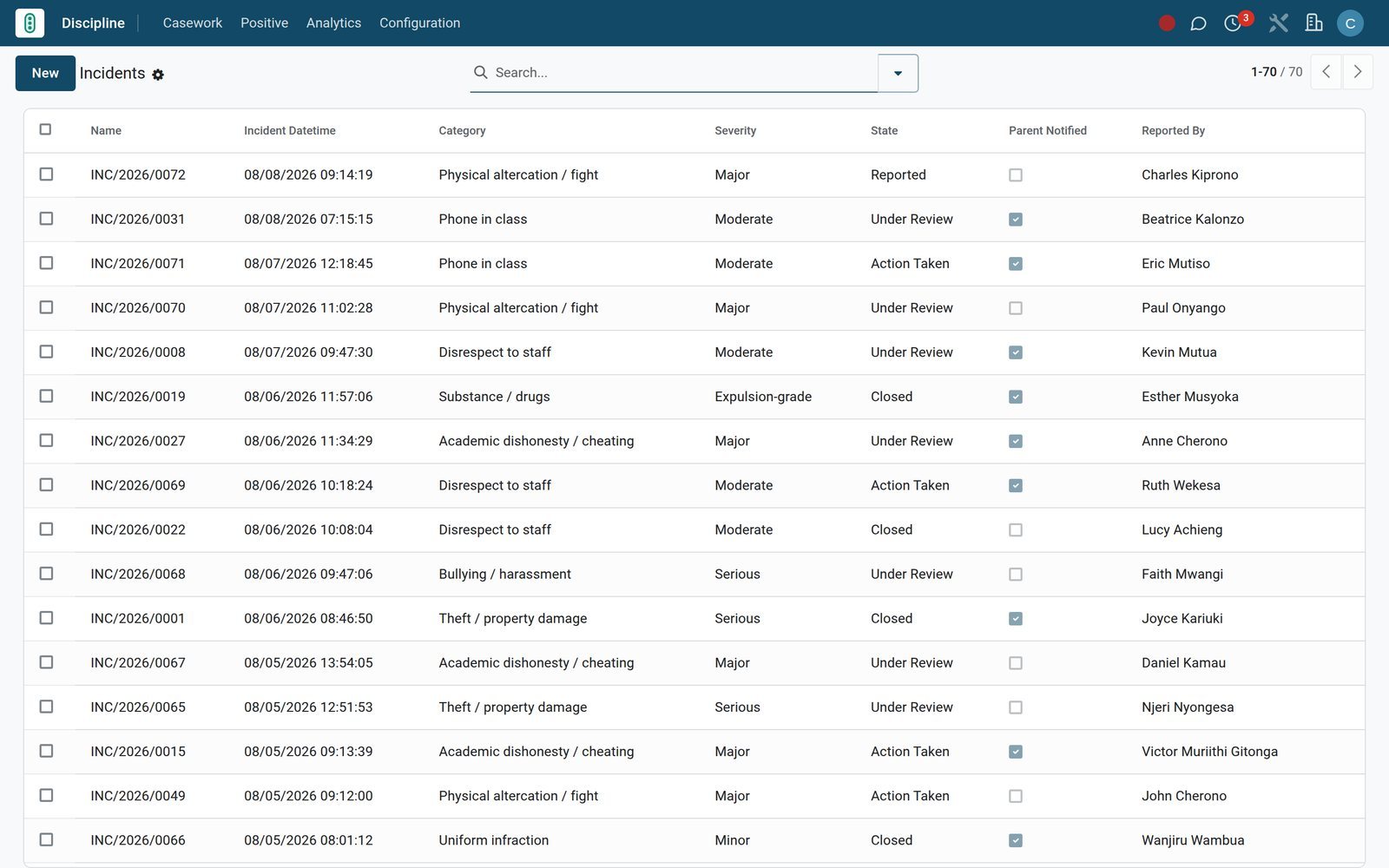Click reporter 'Joyce Kariuki'
Viewport: 1389px width, 868px height.
[1182, 619]
